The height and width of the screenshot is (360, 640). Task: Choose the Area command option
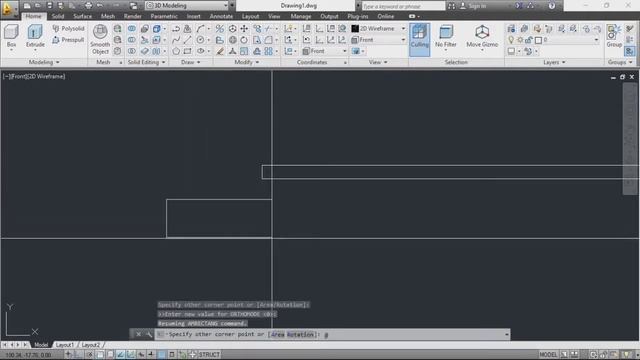[278, 335]
